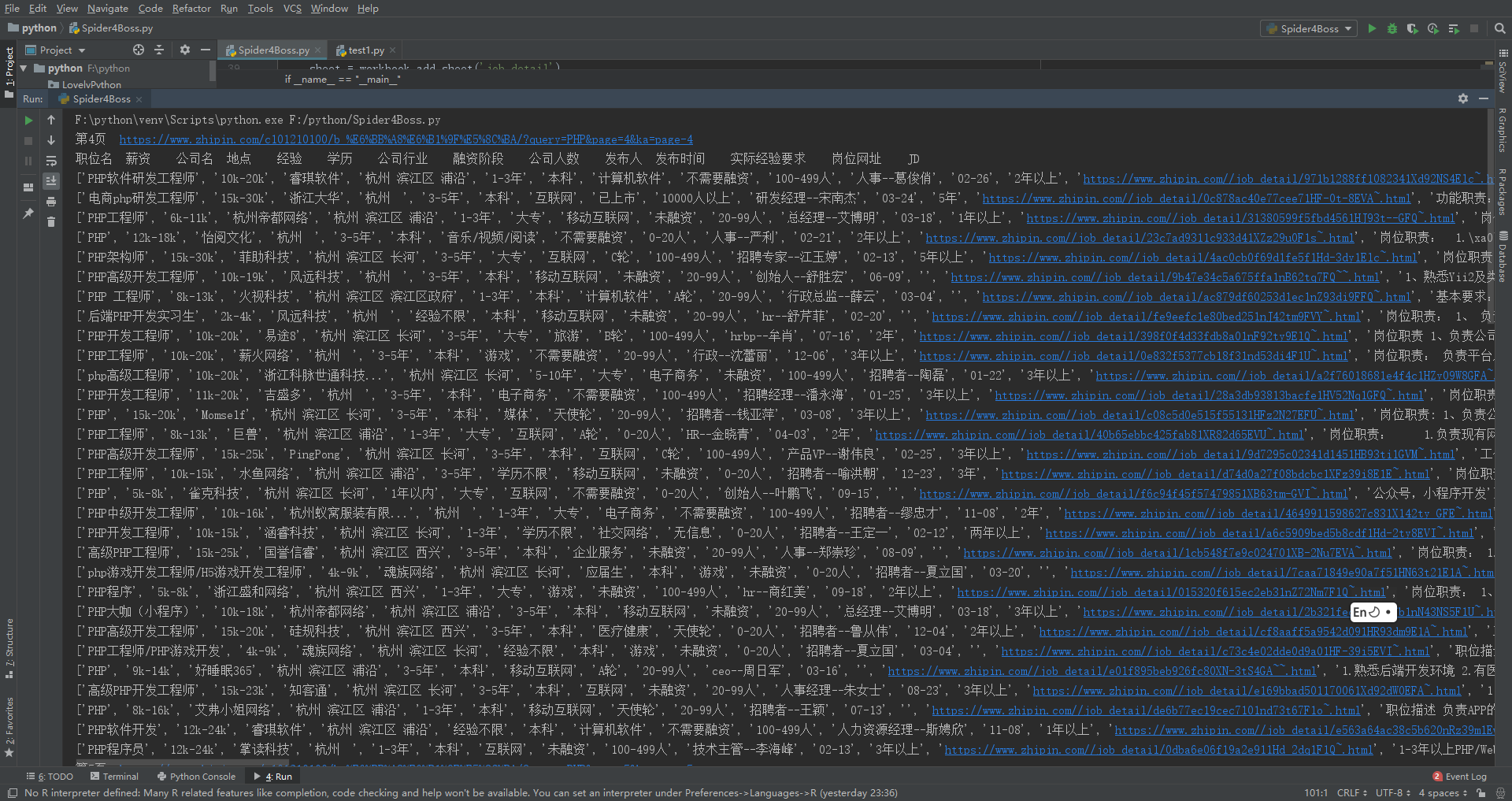
Task: Open the job_detail/0c878ac40e77 link
Action: pos(1196,198)
